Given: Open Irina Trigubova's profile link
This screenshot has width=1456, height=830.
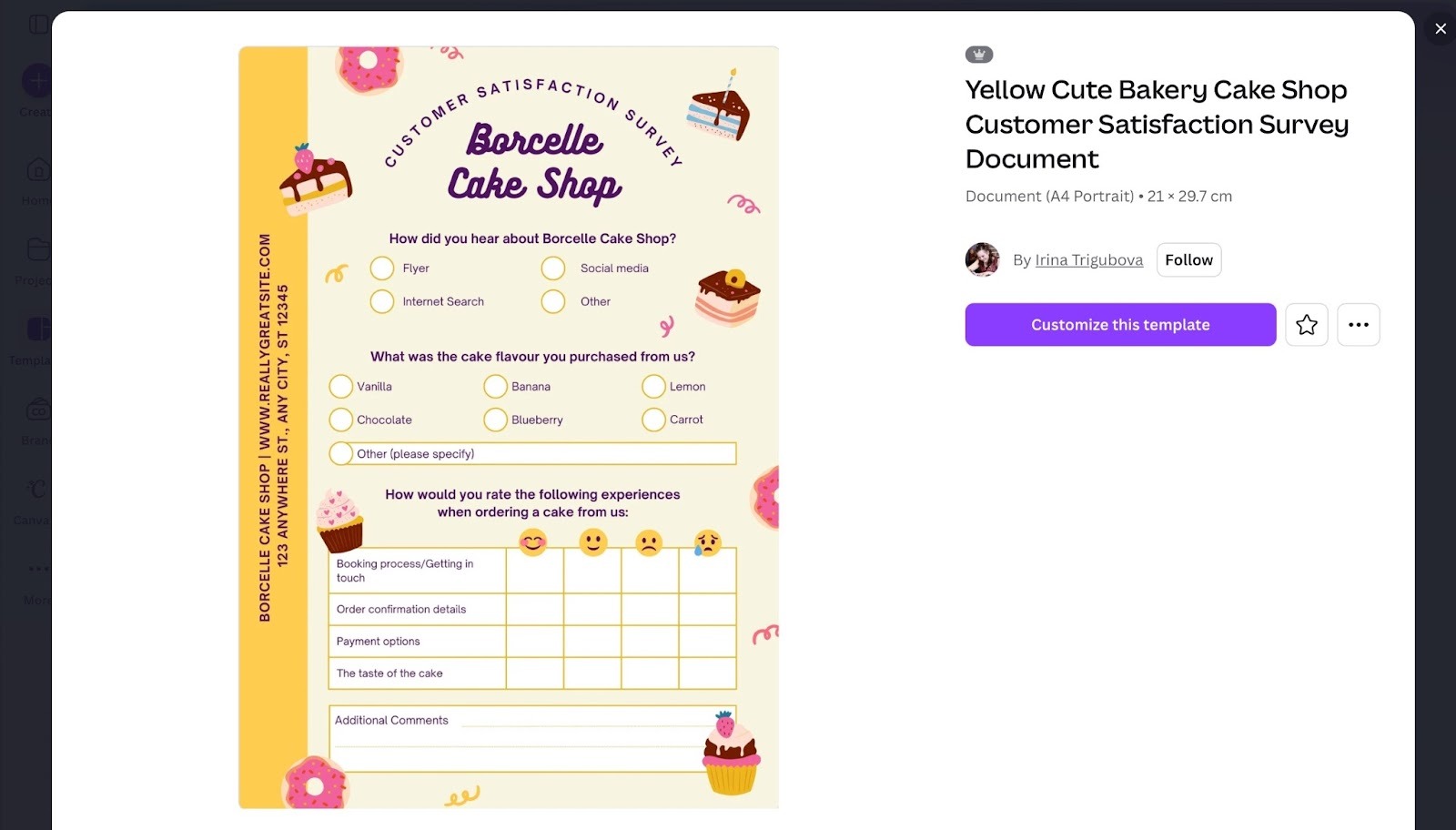Looking at the screenshot, I should [x=1088, y=259].
